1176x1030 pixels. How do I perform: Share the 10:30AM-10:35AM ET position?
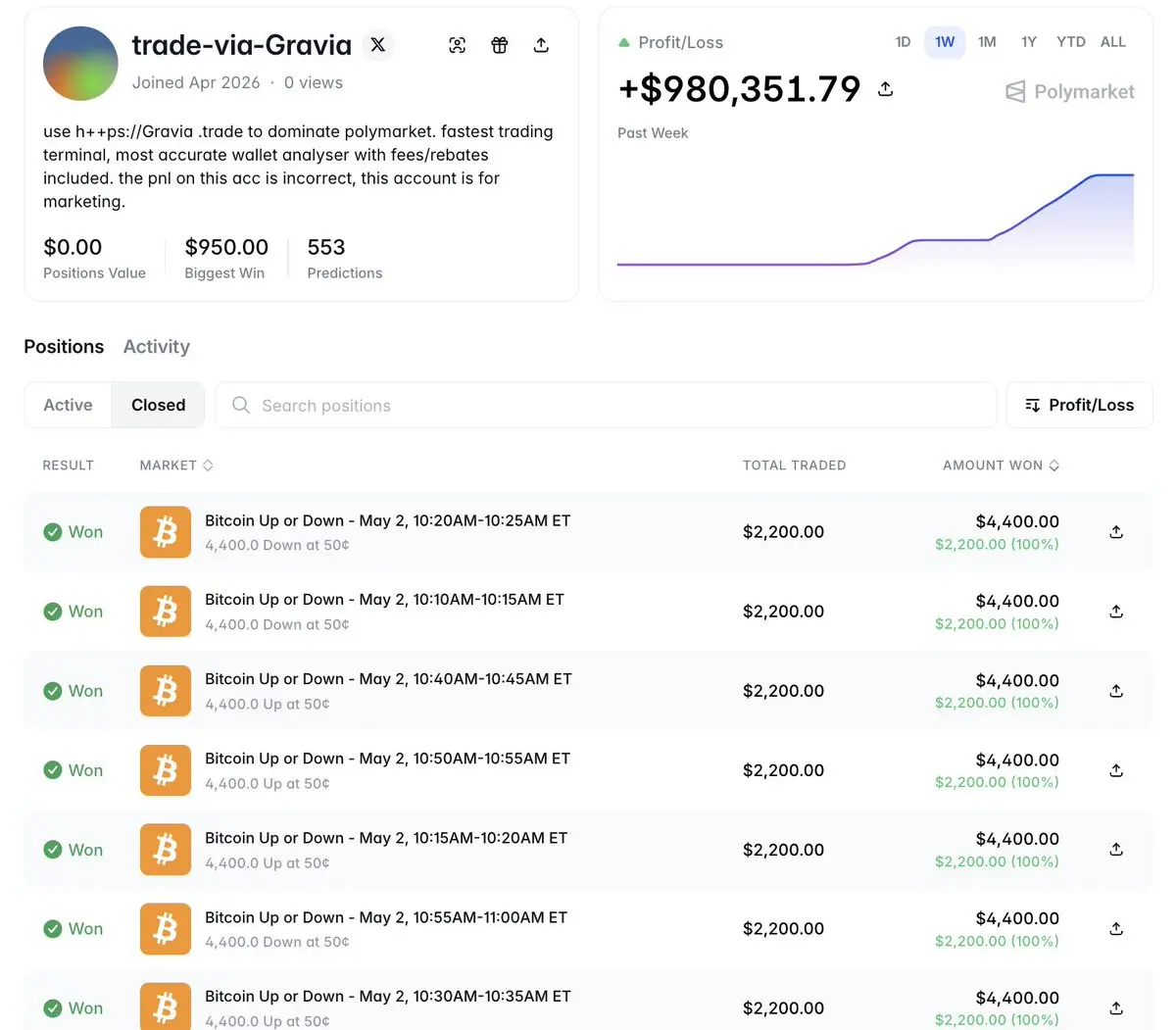click(x=1116, y=1008)
